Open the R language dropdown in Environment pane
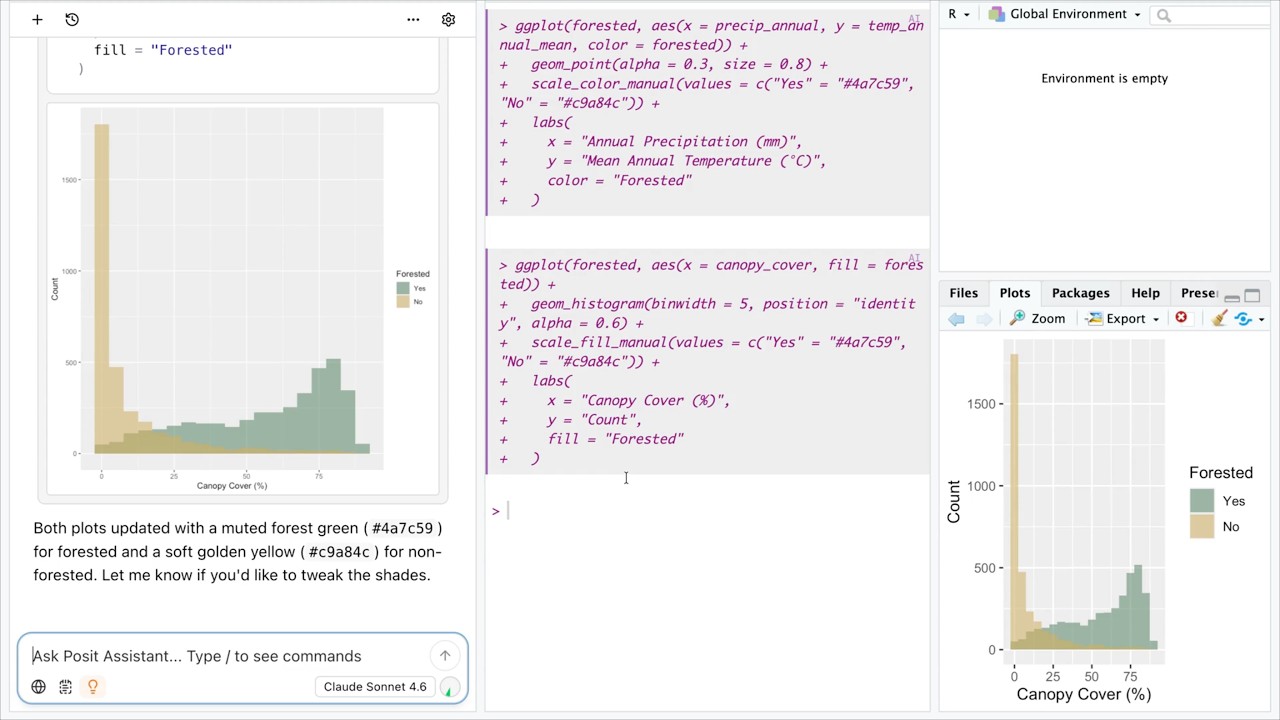Viewport: 1280px width, 720px height. [959, 14]
